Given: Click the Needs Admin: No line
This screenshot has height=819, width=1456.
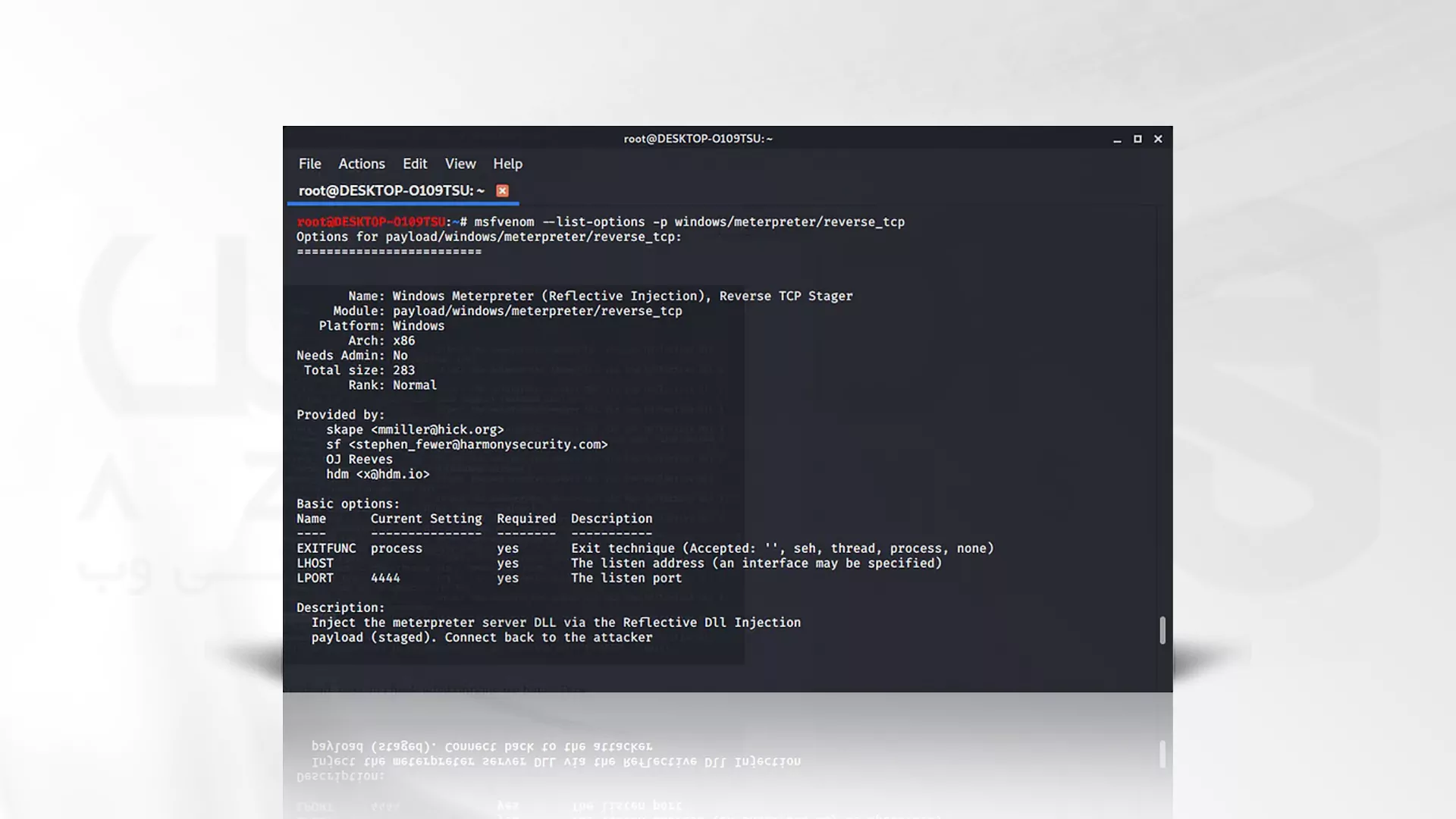Looking at the screenshot, I should coord(352,356).
